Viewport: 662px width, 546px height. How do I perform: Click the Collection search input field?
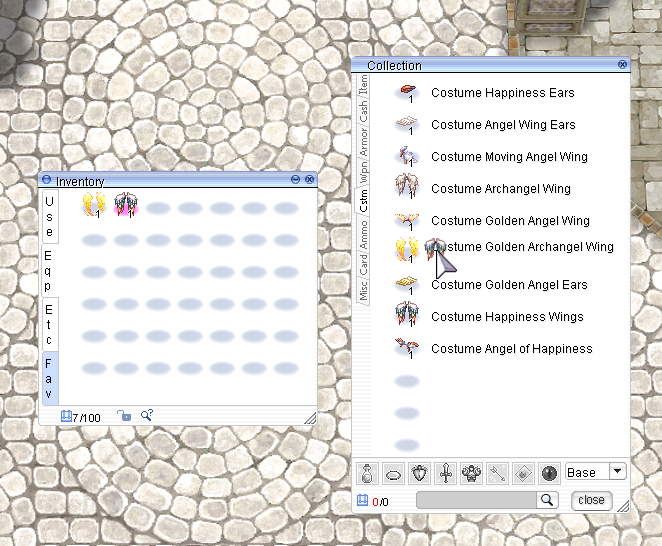(x=476, y=500)
